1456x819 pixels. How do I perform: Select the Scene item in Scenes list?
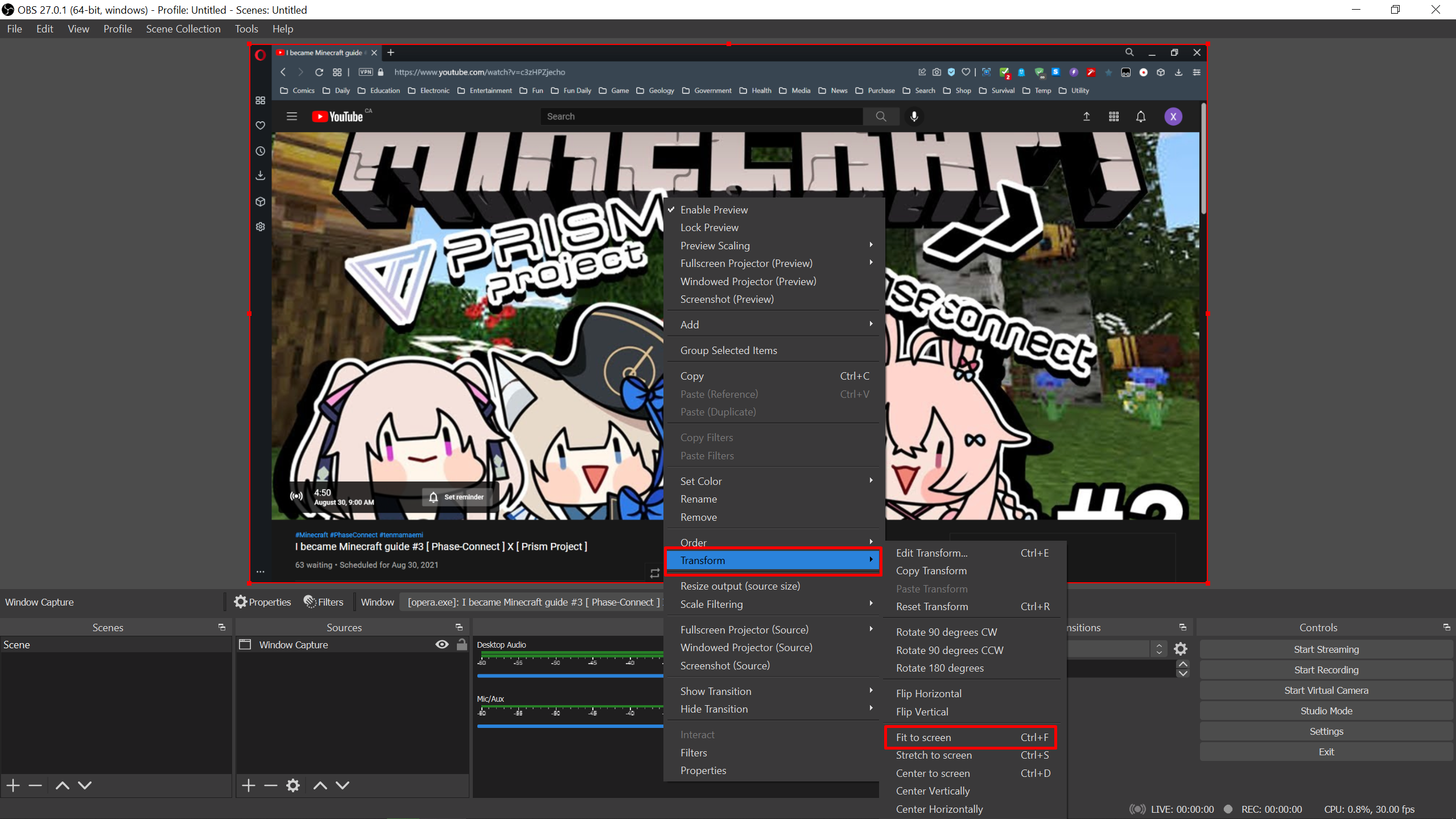coord(116,644)
